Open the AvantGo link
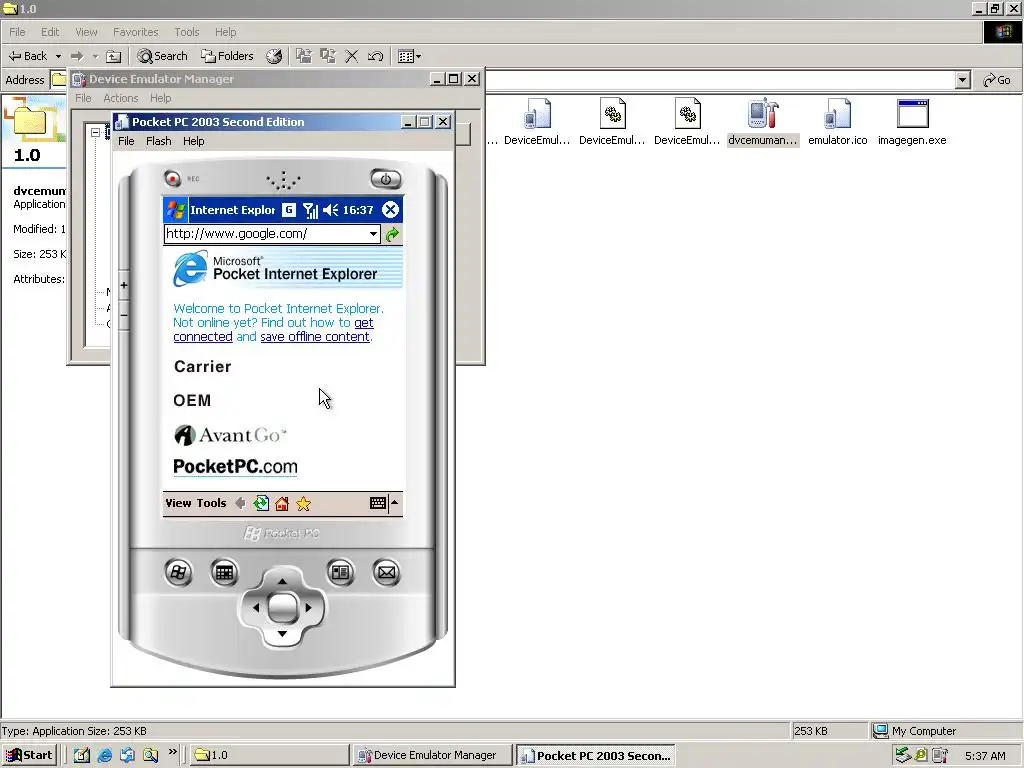Image resolution: width=1024 pixels, height=768 pixels. [x=231, y=435]
